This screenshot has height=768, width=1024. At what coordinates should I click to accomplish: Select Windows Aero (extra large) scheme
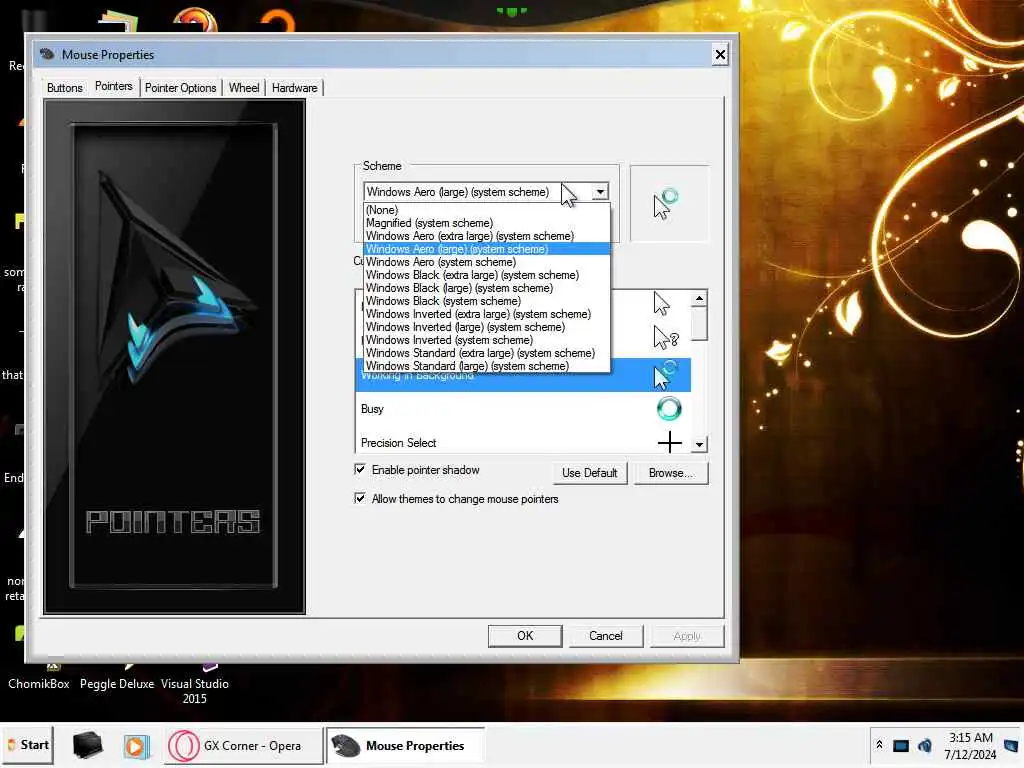tap(487, 236)
